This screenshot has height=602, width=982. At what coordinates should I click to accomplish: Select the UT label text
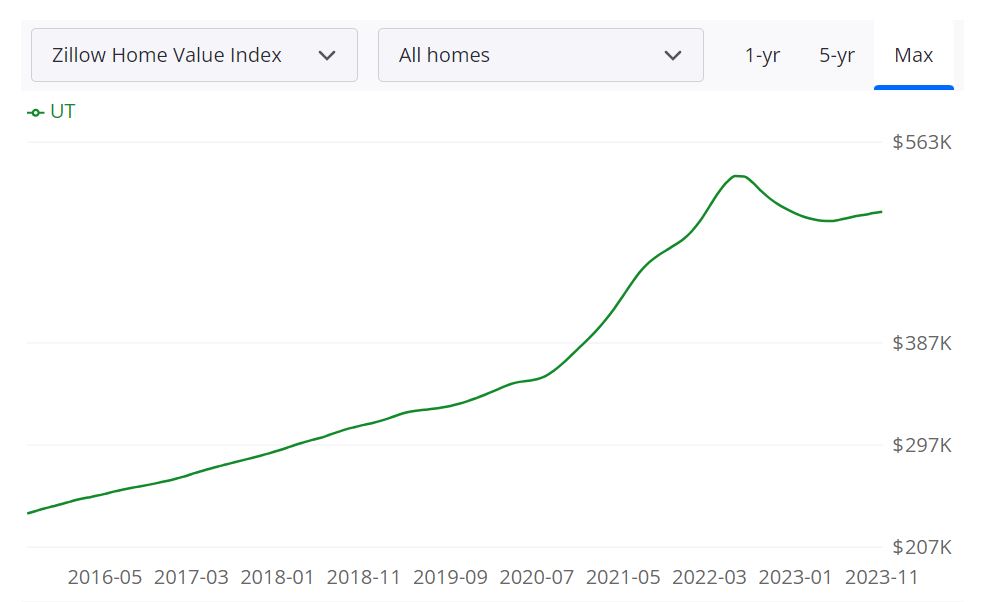tap(62, 111)
